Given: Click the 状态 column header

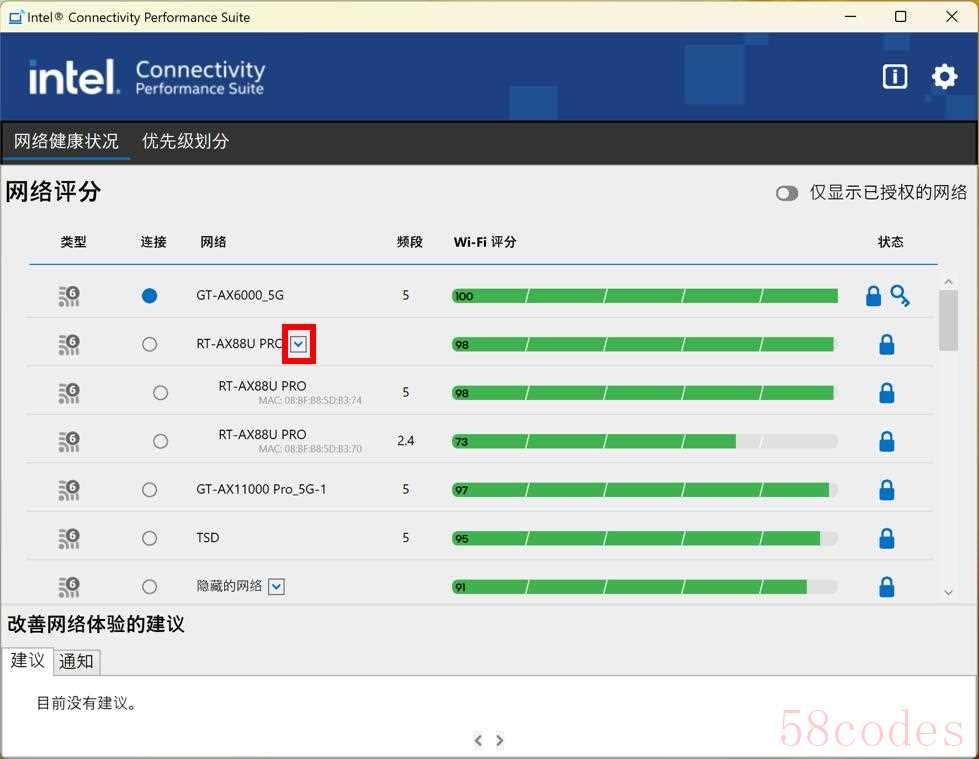Looking at the screenshot, I should point(890,242).
